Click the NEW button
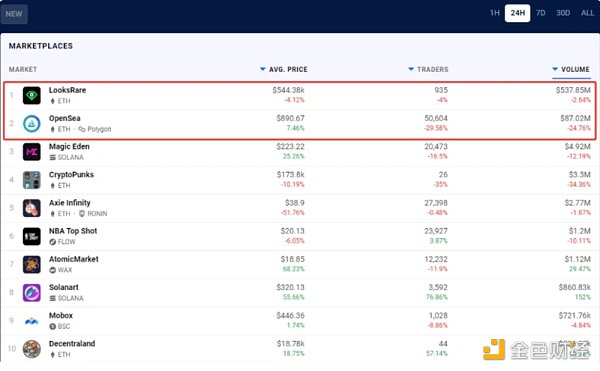This screenshot has width=600, height=371. pyautogui.click(x=14, y=14)
